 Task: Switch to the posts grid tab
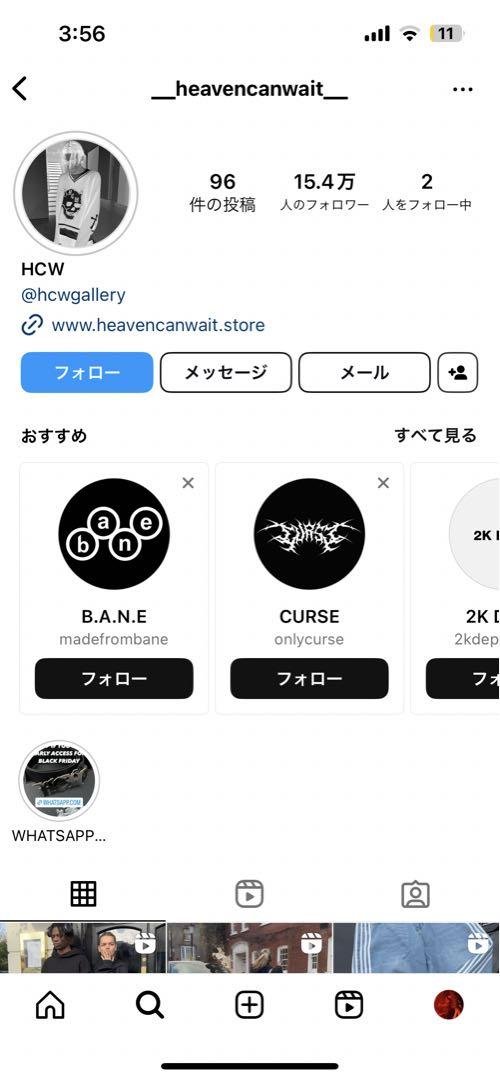(83, 894)
